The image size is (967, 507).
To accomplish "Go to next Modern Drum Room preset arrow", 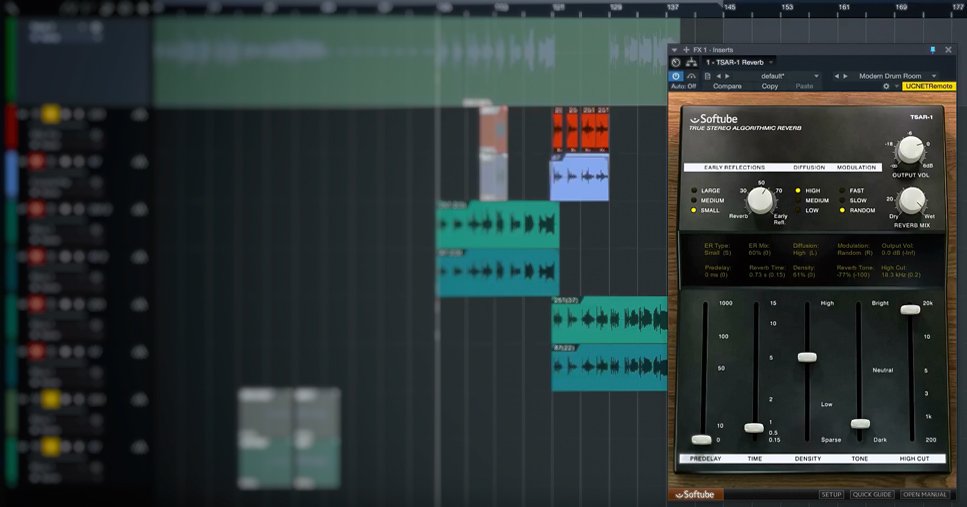I will [x=847, y=76].
